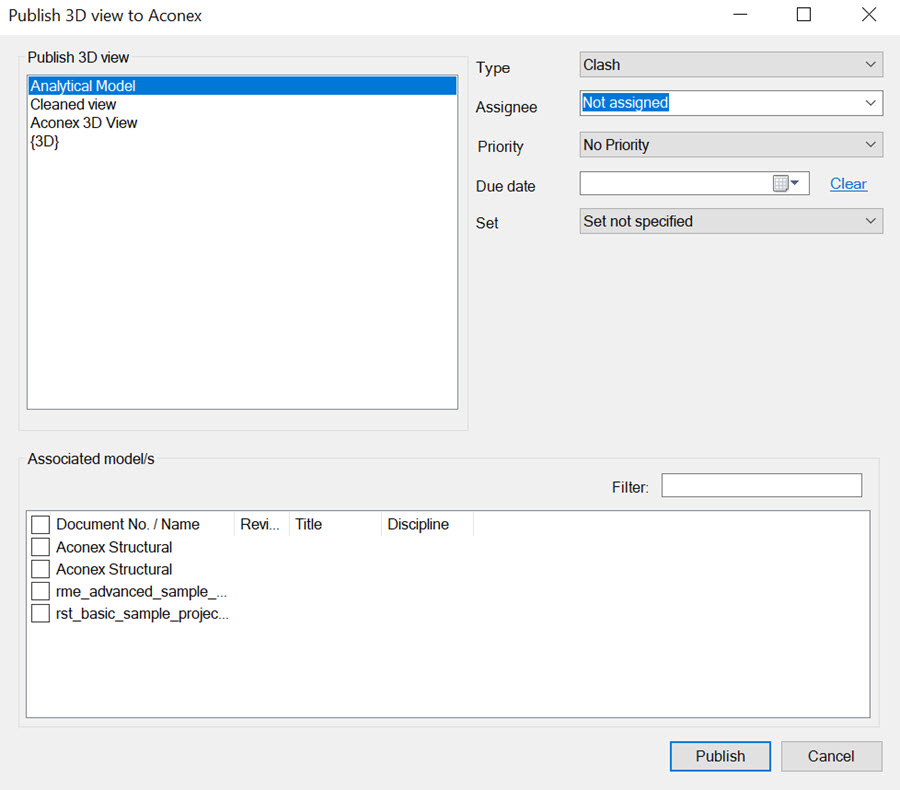Click the Filter input field

[761, 485]
